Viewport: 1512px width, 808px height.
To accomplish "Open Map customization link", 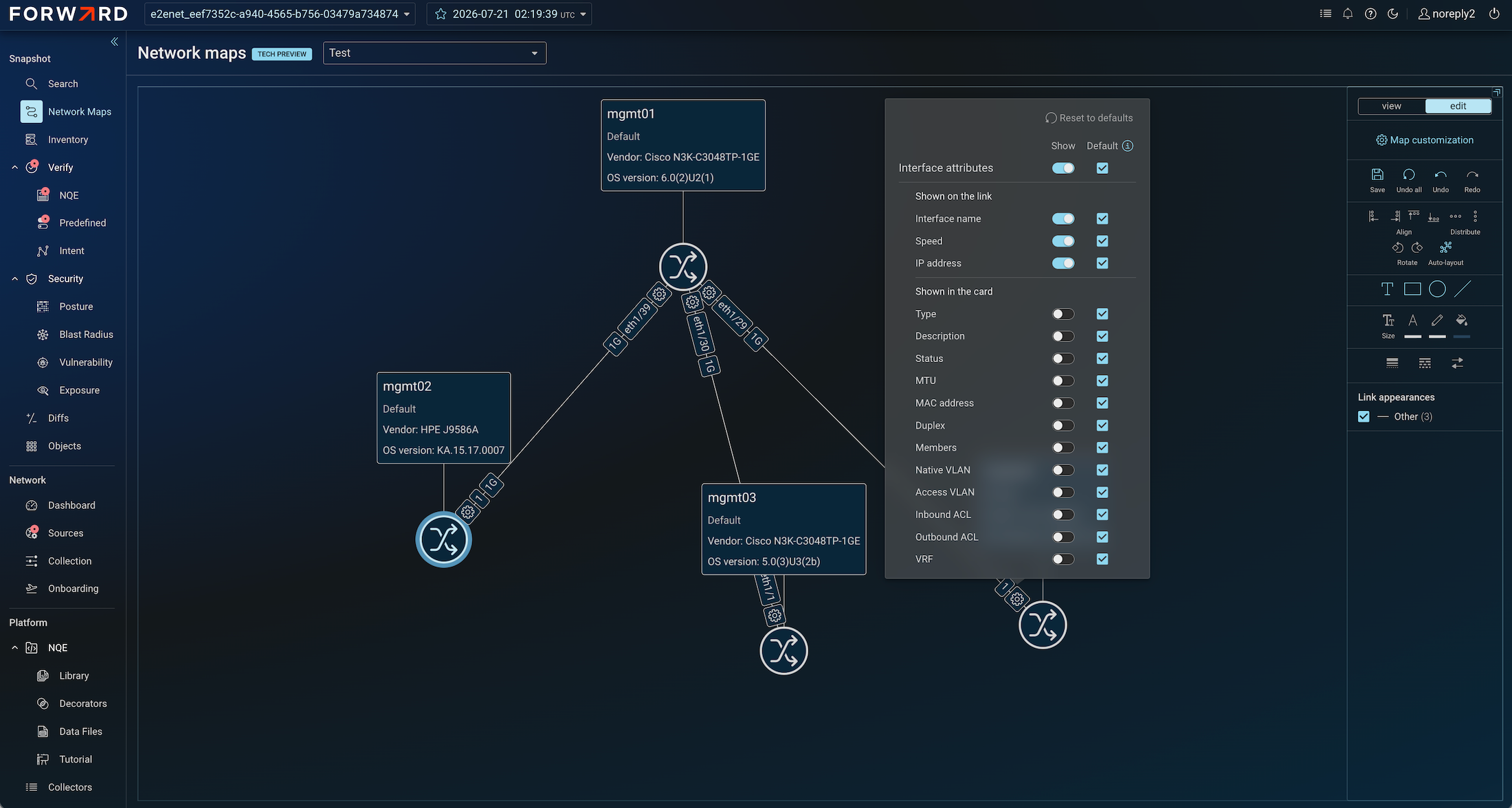I will (1425, 140).
